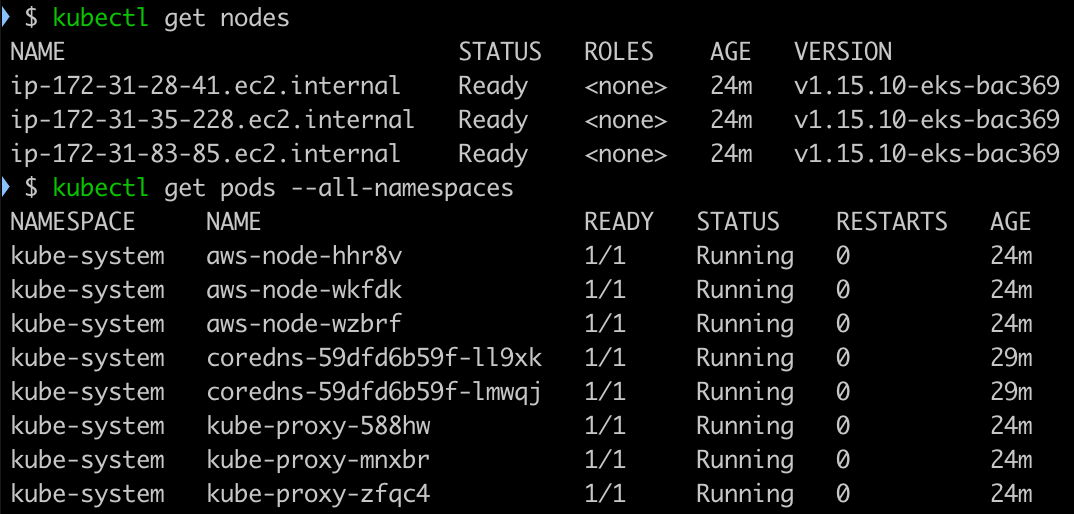
Task: Click node name ip-172-31-83-85.ec2.internal
Action: click(x=205, y=154)
